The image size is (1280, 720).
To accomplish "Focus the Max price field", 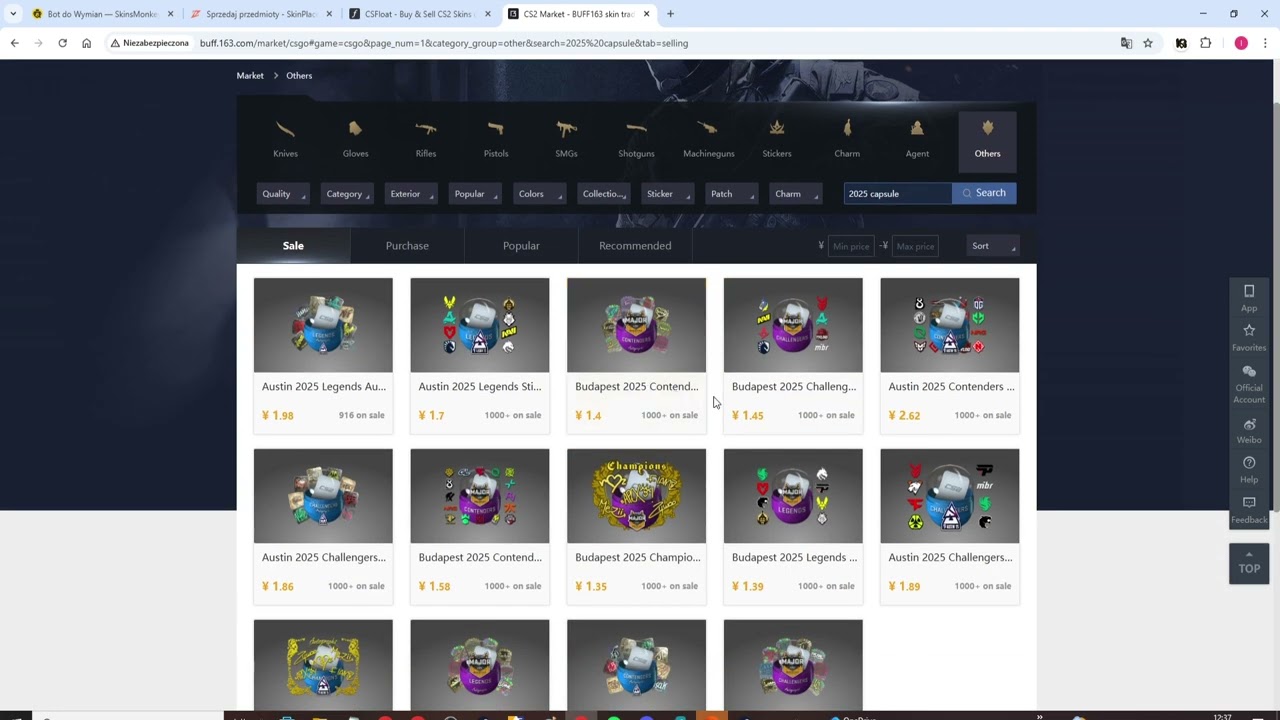I will click(x=915, y=246).
